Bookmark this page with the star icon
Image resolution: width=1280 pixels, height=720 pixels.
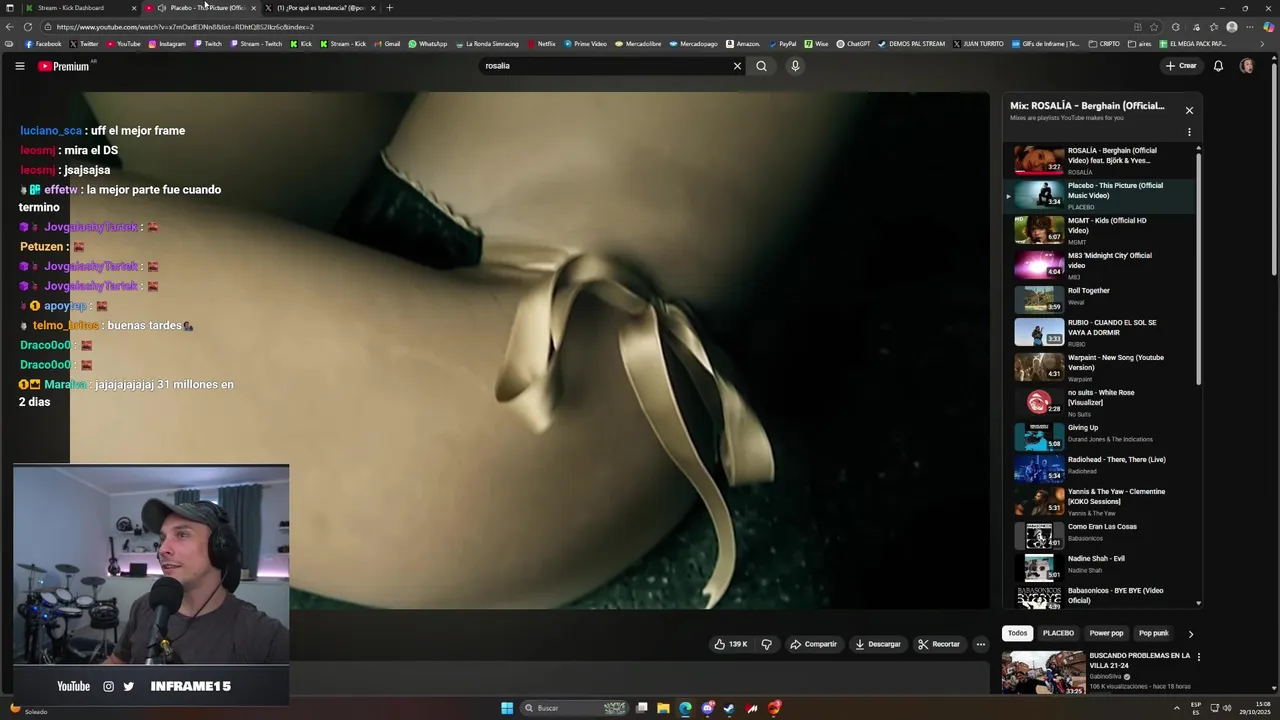(x=1154, y=27)
